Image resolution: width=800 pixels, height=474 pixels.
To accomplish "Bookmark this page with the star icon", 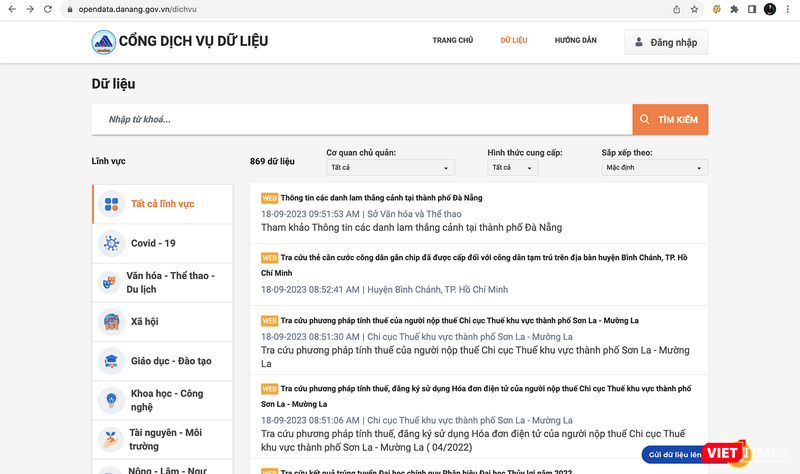I will click(694, 9).
